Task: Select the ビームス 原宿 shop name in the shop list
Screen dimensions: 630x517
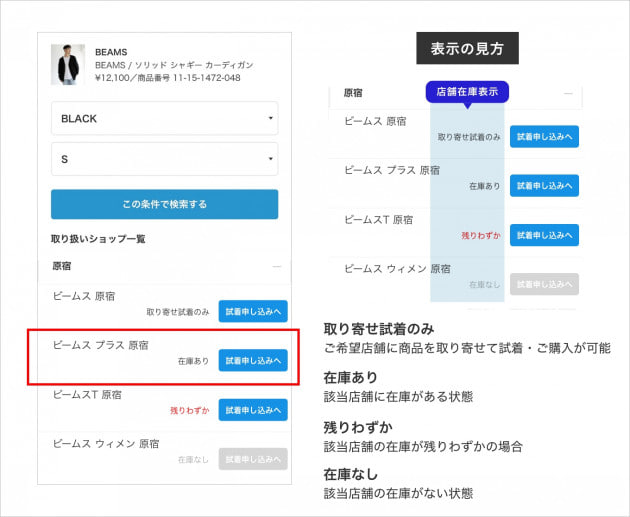Action: click(x=87, y=296)
